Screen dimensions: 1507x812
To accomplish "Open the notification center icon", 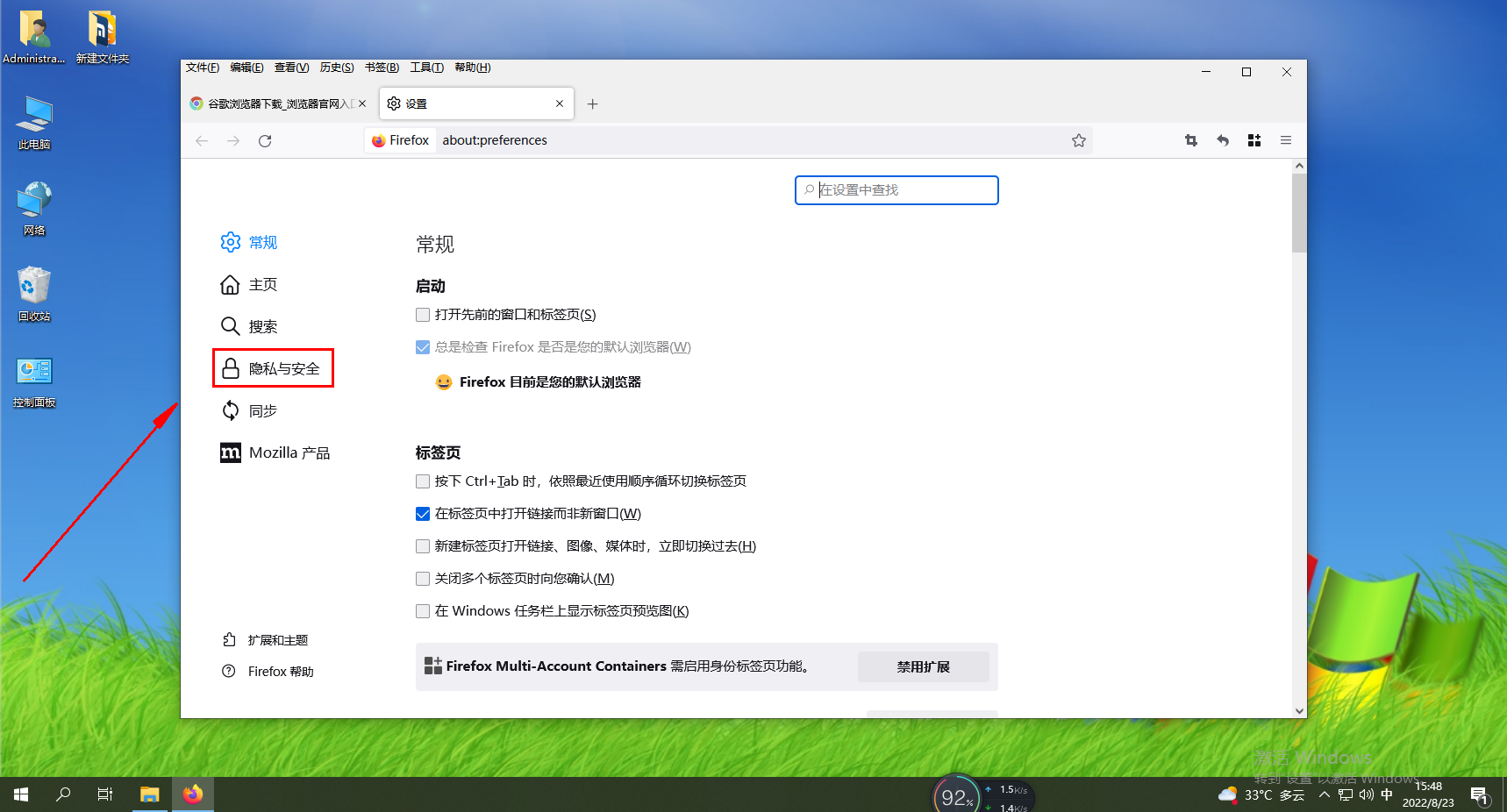I will 1480,795.
